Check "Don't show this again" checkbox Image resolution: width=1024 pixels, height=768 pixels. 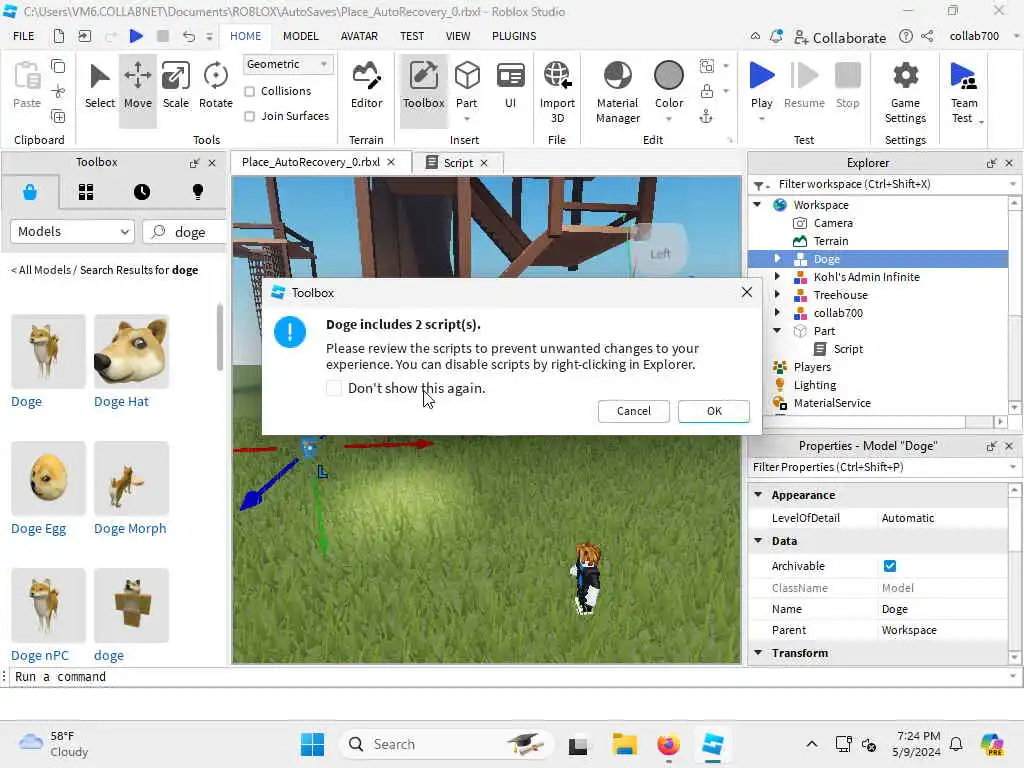(334, 388)
